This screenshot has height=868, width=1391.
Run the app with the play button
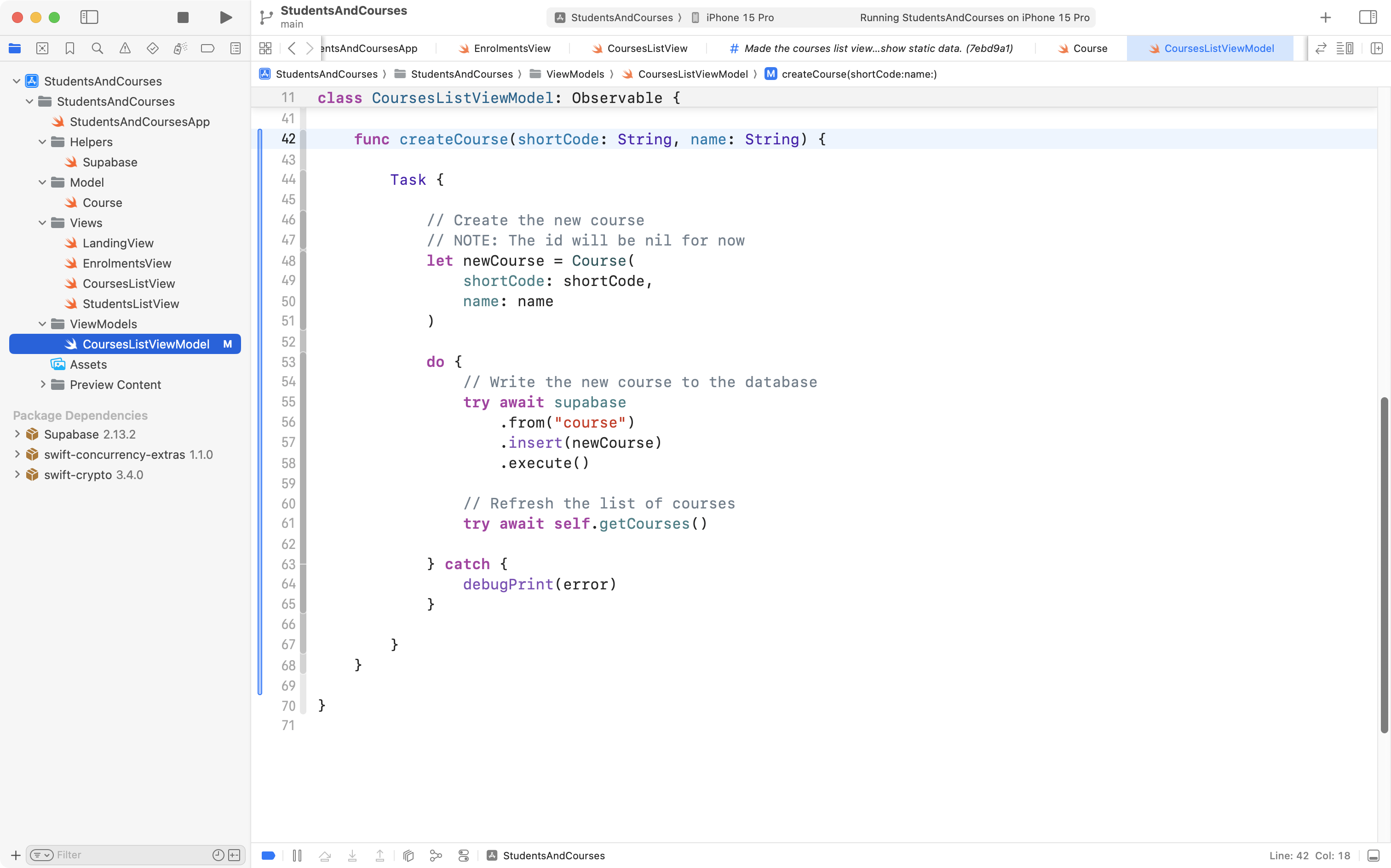coord(225,17)
